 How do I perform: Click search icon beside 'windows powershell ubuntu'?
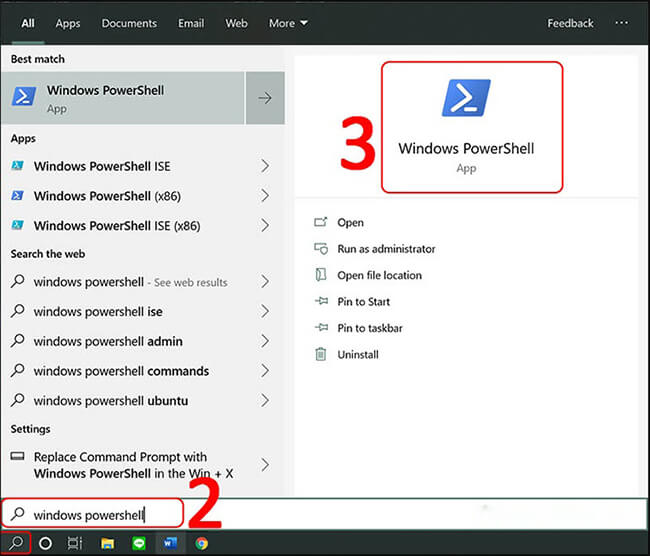pyautogui.click(x=17, y=400)
